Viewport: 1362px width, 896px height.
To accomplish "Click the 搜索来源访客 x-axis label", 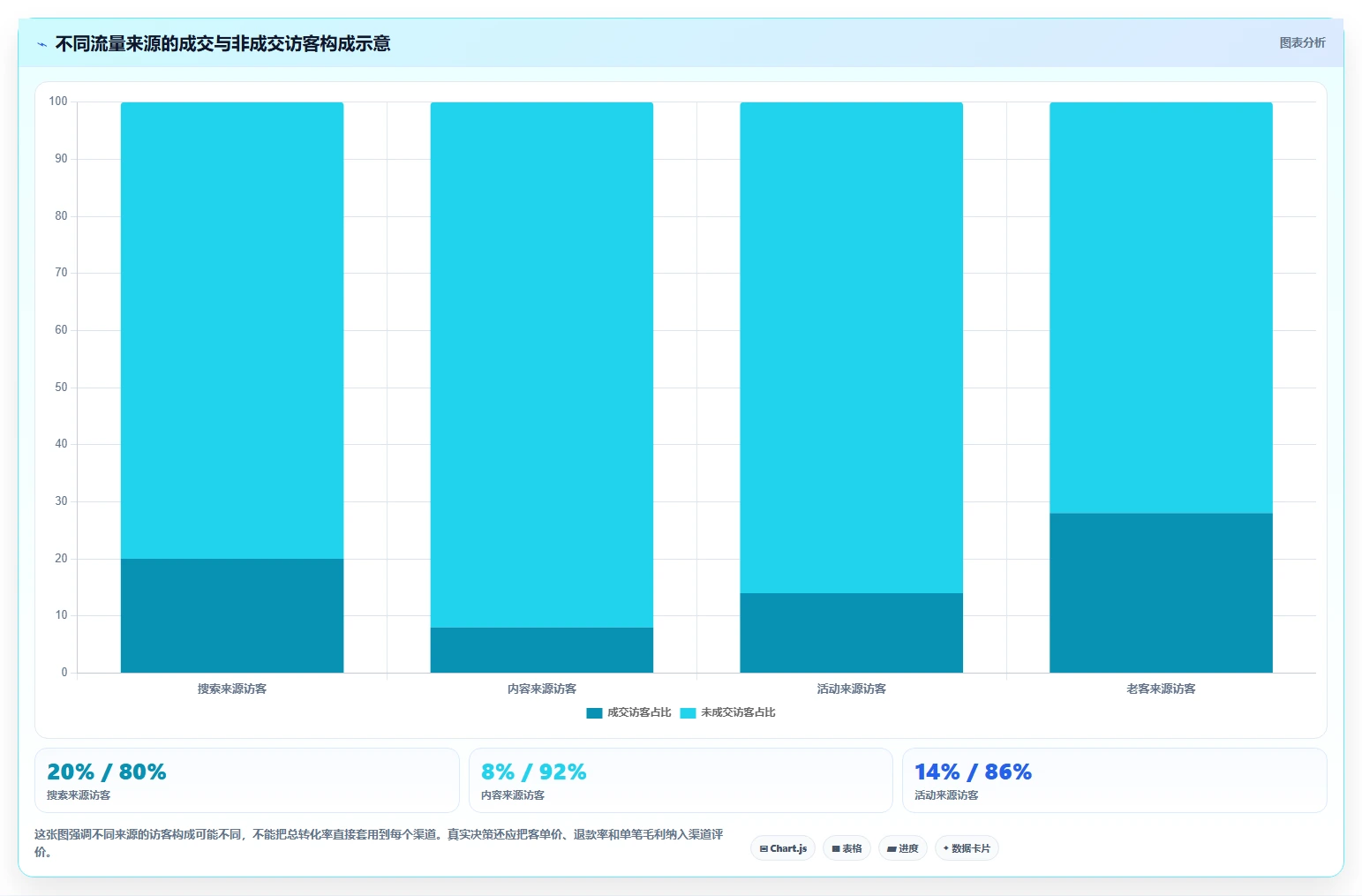I will coord(232,689).
